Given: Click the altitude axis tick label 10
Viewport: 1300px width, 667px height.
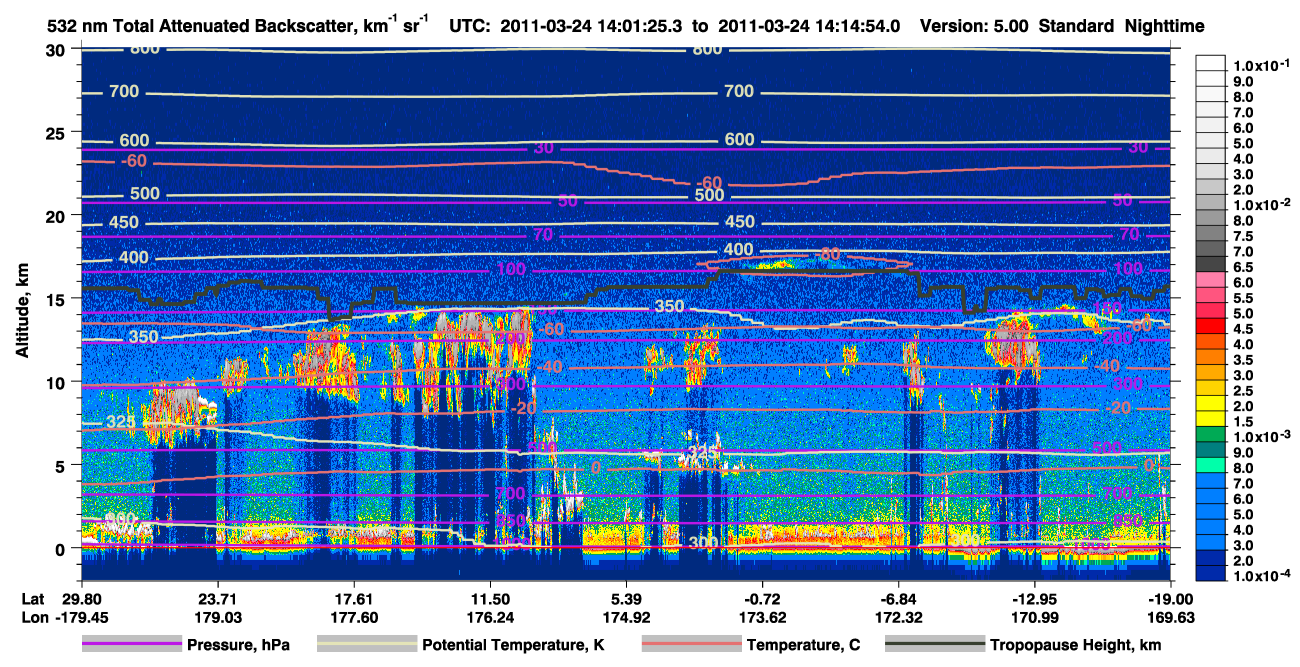Looking at the screenshot, I should tap(57, 382).
